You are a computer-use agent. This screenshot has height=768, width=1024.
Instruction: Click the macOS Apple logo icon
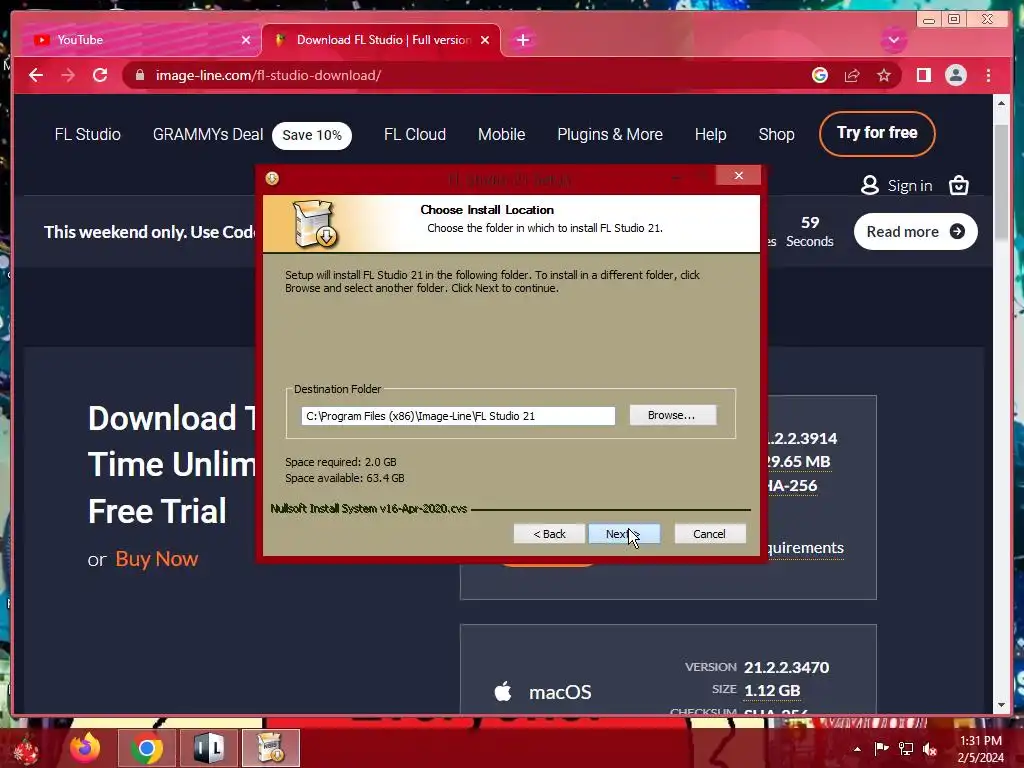(503, 691)
